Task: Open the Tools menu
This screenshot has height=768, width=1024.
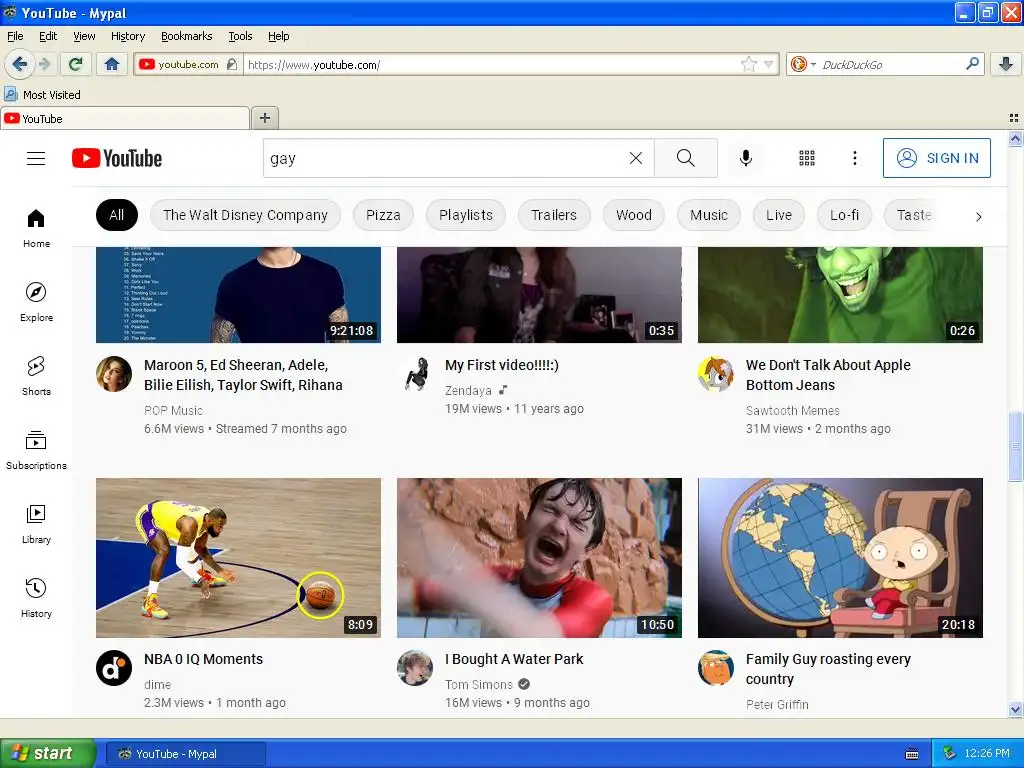Action: (240, 36)
